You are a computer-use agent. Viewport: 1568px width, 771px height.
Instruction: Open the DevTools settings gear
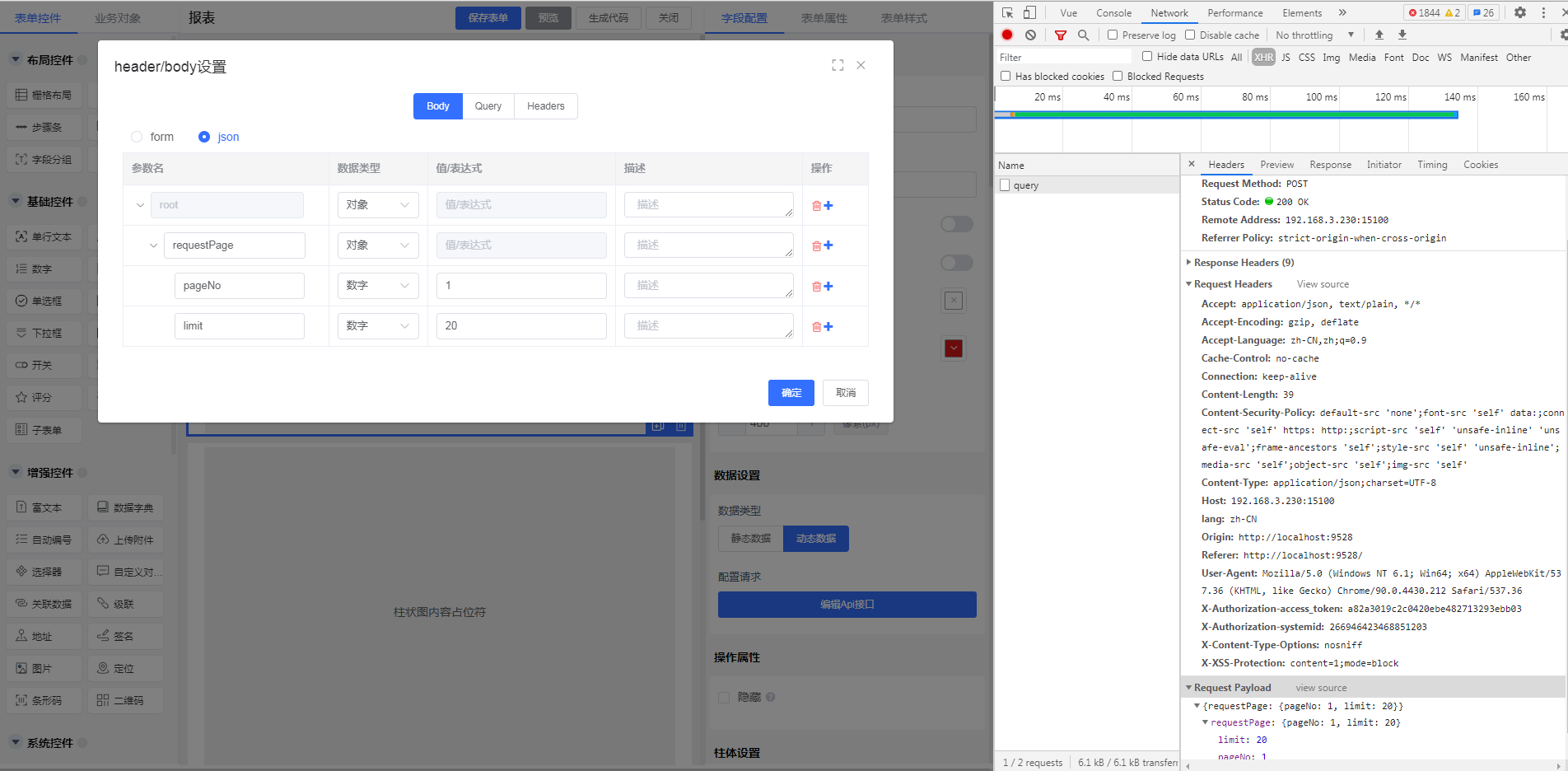[x=1520, y=12]
